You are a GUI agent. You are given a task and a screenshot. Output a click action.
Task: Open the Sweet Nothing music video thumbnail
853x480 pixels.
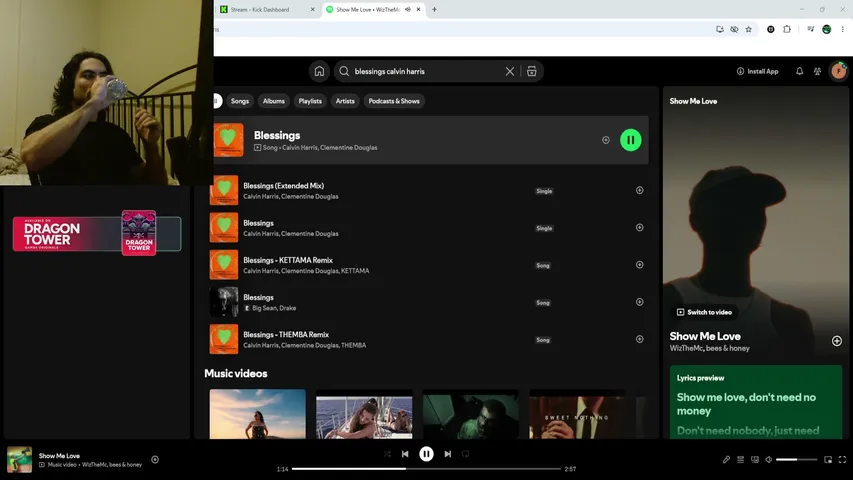coord(577,414)
